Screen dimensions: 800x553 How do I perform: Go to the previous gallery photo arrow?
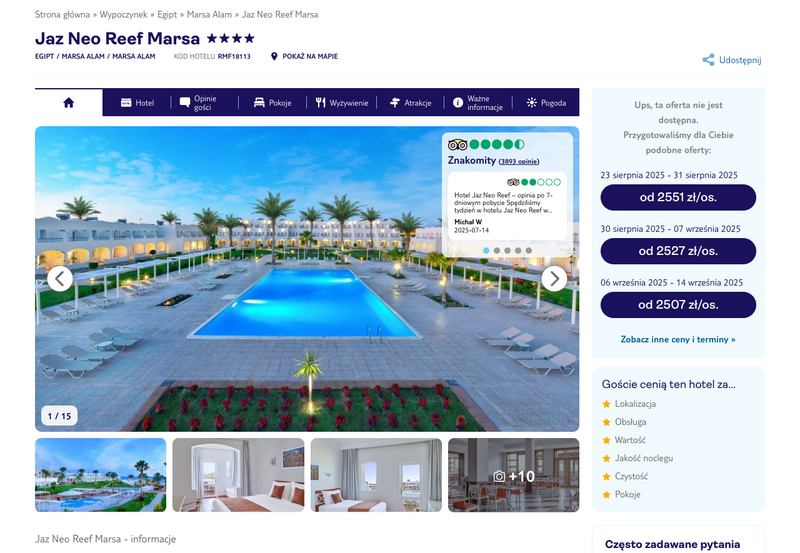click(60, 279)
